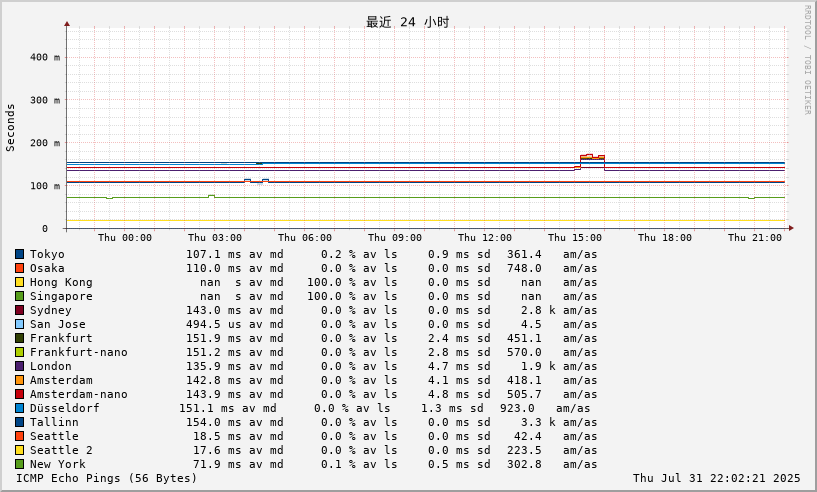Screen dimensions: 817x492
Task: Click the Thu 09:00 time axis label
Action: point(395,238)
